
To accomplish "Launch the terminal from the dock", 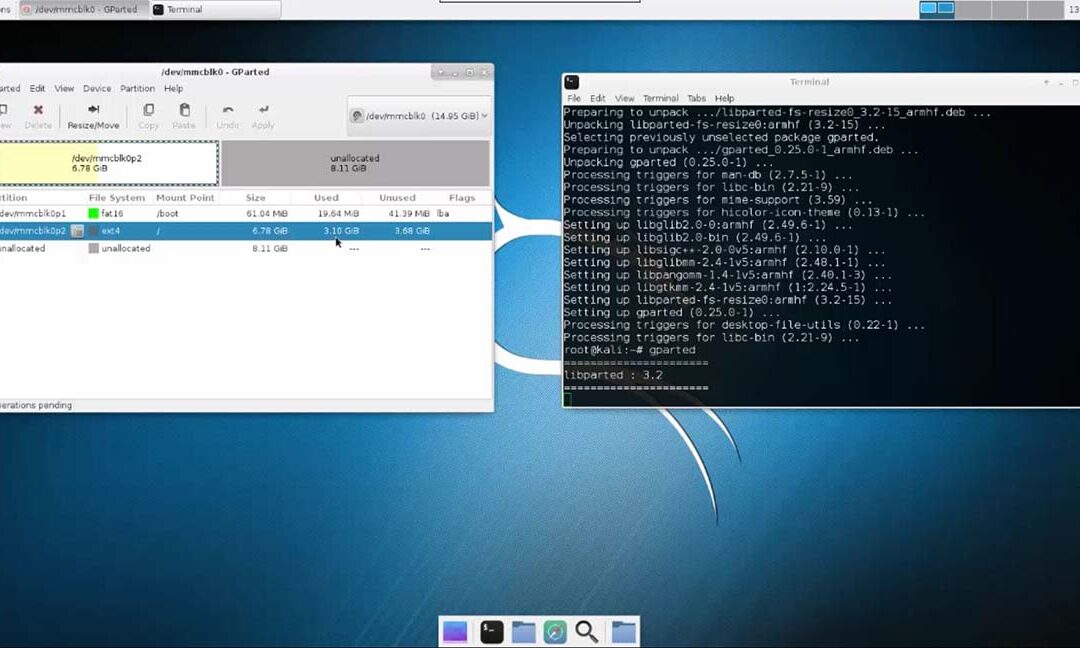I will (x=491, y=631).
